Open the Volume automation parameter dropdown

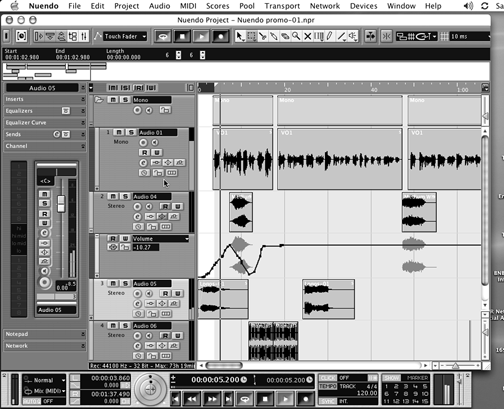click(x=161, y=239)
